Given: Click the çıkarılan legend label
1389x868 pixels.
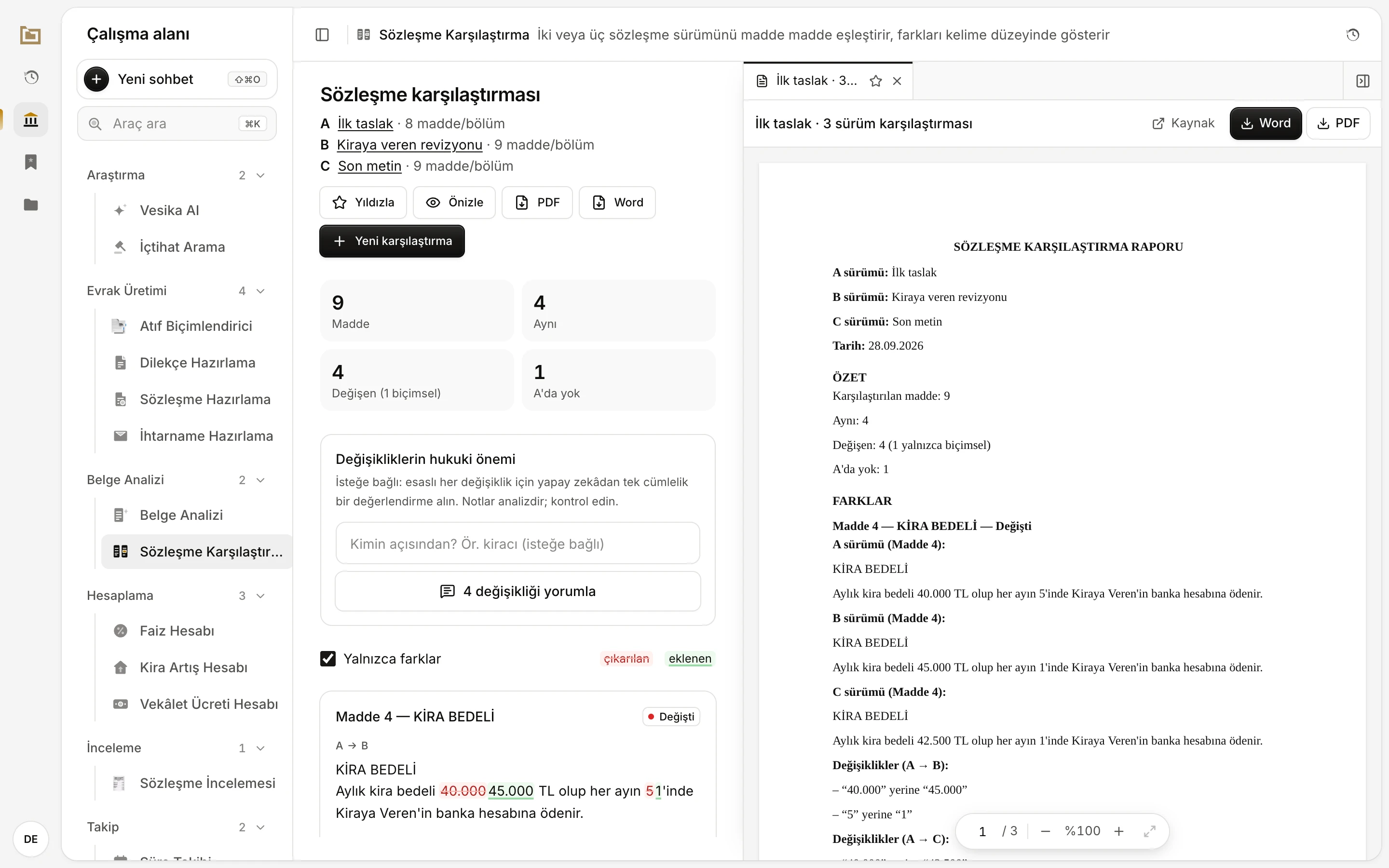Looking at the screenshot, I should [626, 658].
